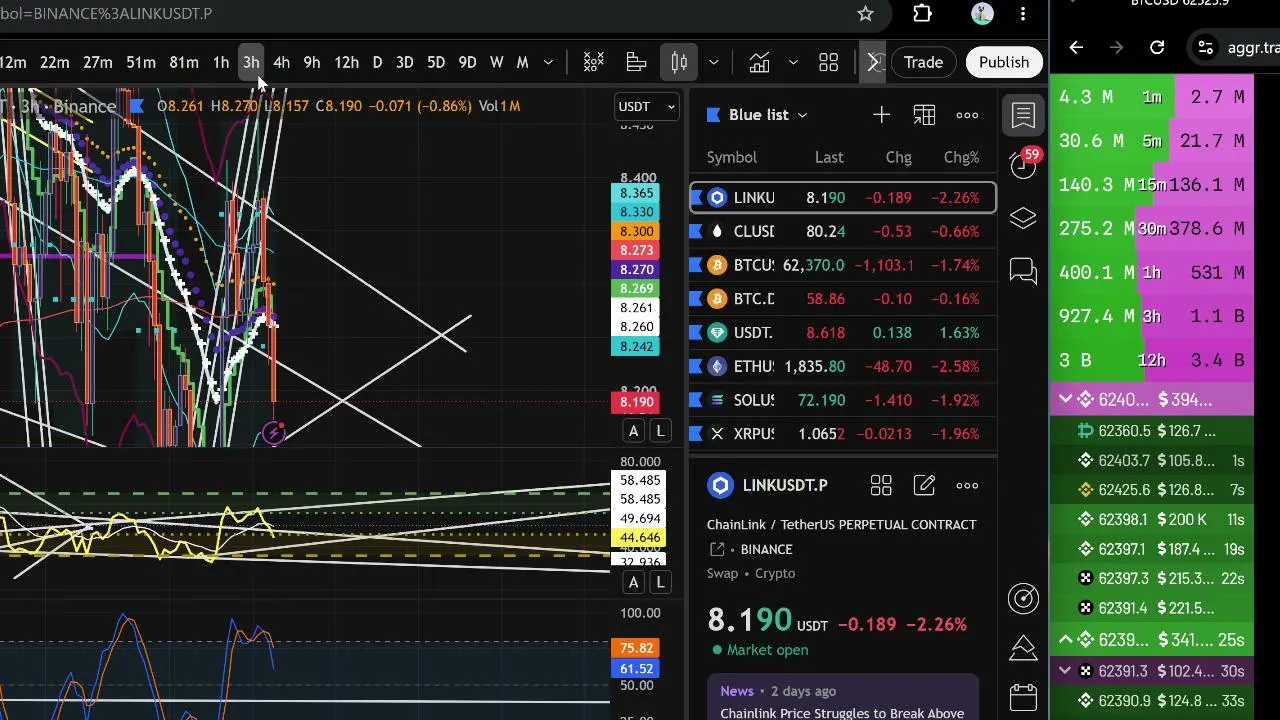Open the chart type dropdown arrow beside candles
The image size is (1280, 720).
click(x=713, y=63)
